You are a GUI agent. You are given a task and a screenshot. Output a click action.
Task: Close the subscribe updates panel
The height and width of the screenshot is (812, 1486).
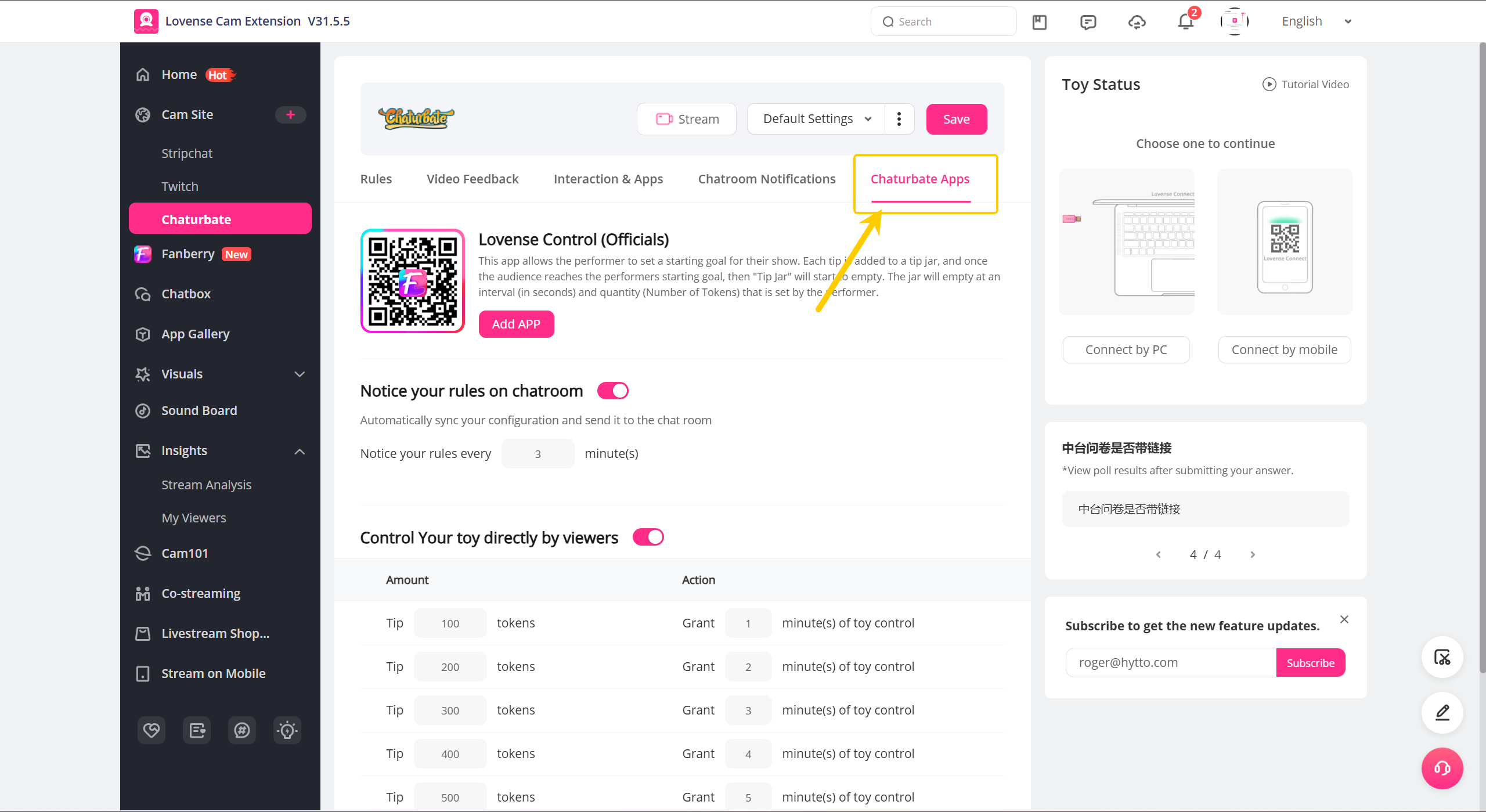pyautogui.click(x=1344, y=619)
